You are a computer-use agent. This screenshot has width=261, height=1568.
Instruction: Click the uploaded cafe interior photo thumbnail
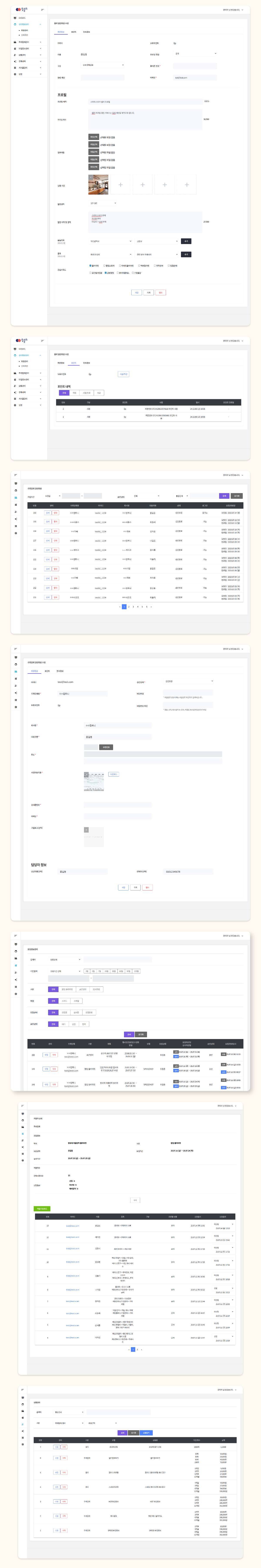(x=98, y=185)
